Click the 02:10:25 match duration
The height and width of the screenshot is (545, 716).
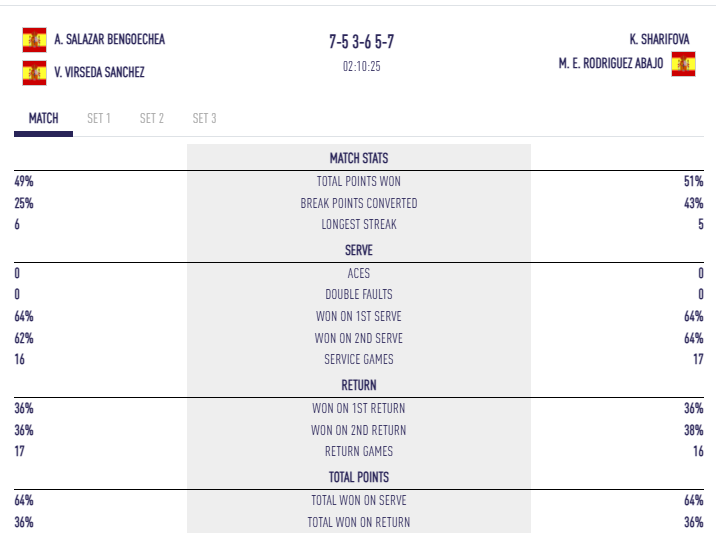(x=362, y=67)
